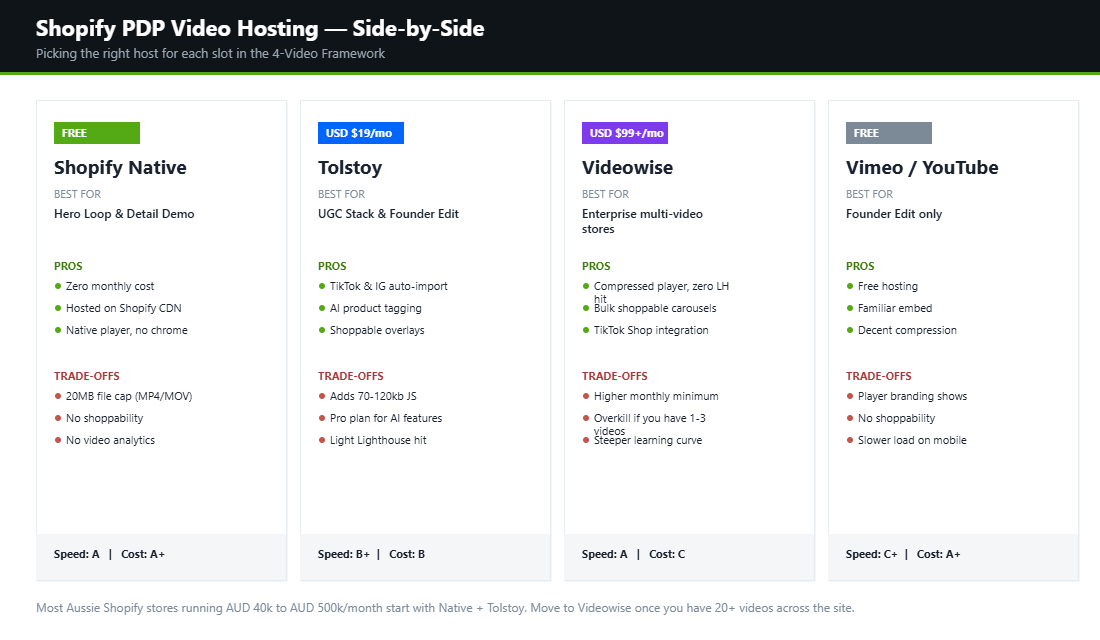Select the Vimeo / YouTube heading

pyautogui.click(x=922, y=168)
